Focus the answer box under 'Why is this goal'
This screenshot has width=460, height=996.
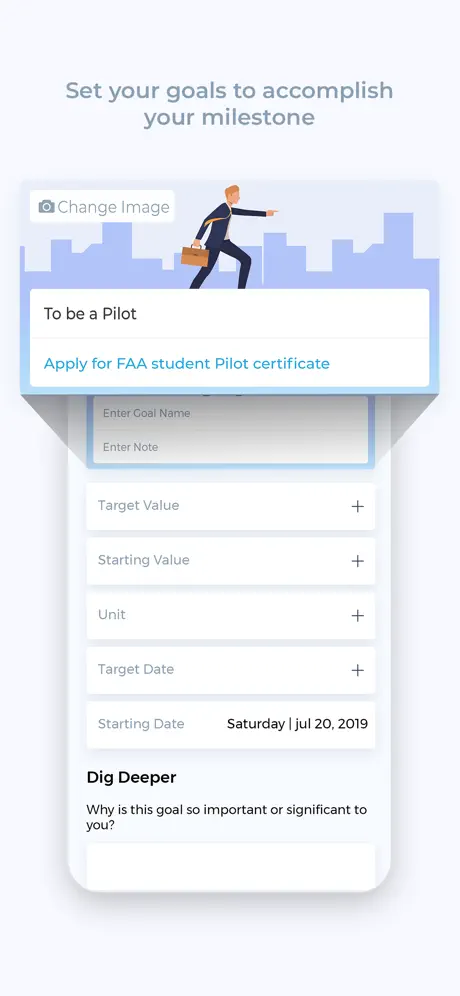pos(231,866)
